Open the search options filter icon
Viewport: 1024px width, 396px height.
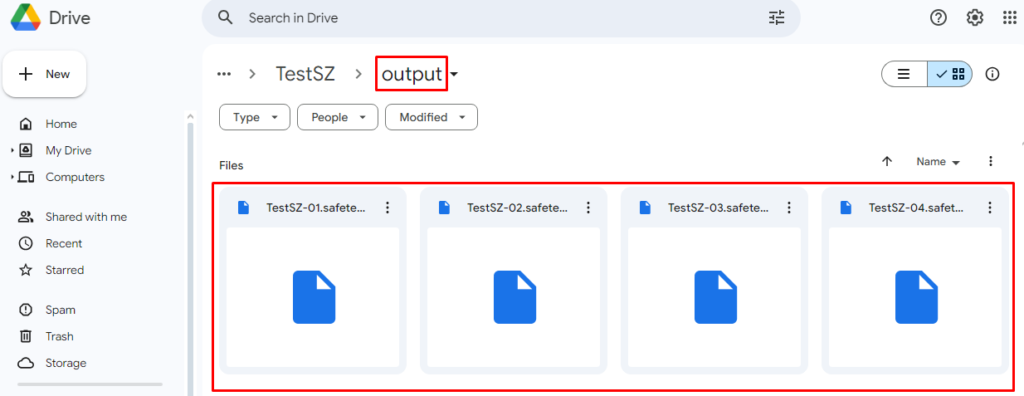click(776, 18)
